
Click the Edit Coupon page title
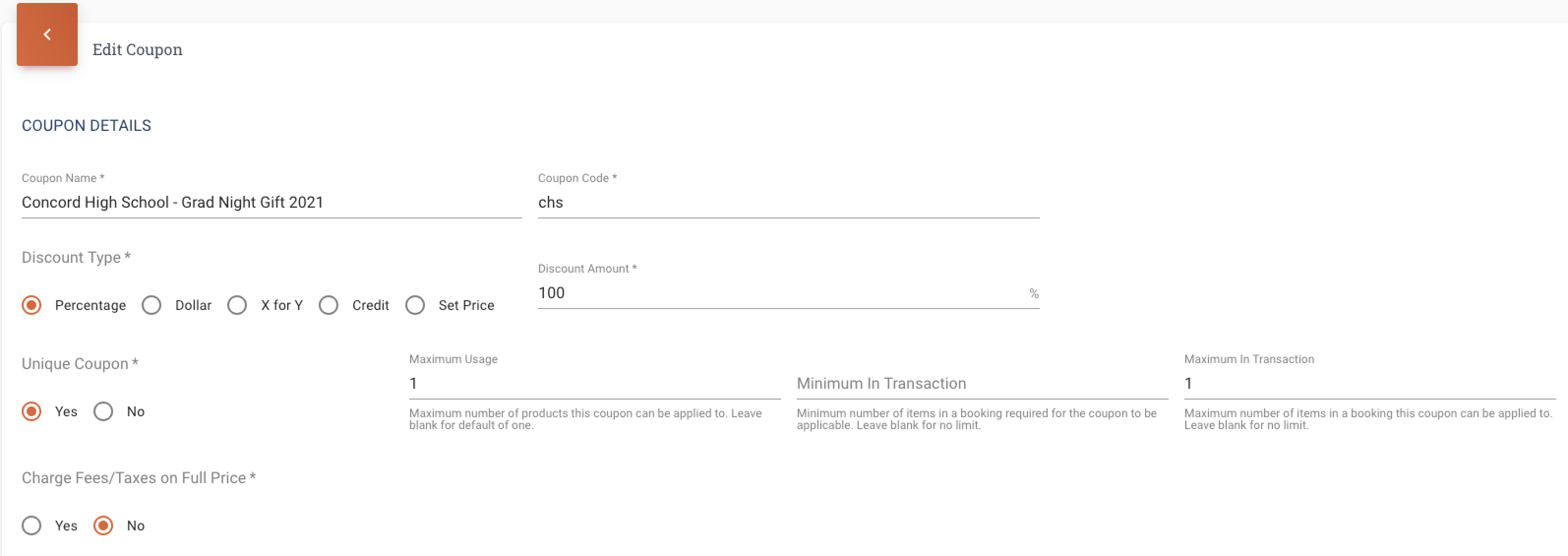click(138, 49)
